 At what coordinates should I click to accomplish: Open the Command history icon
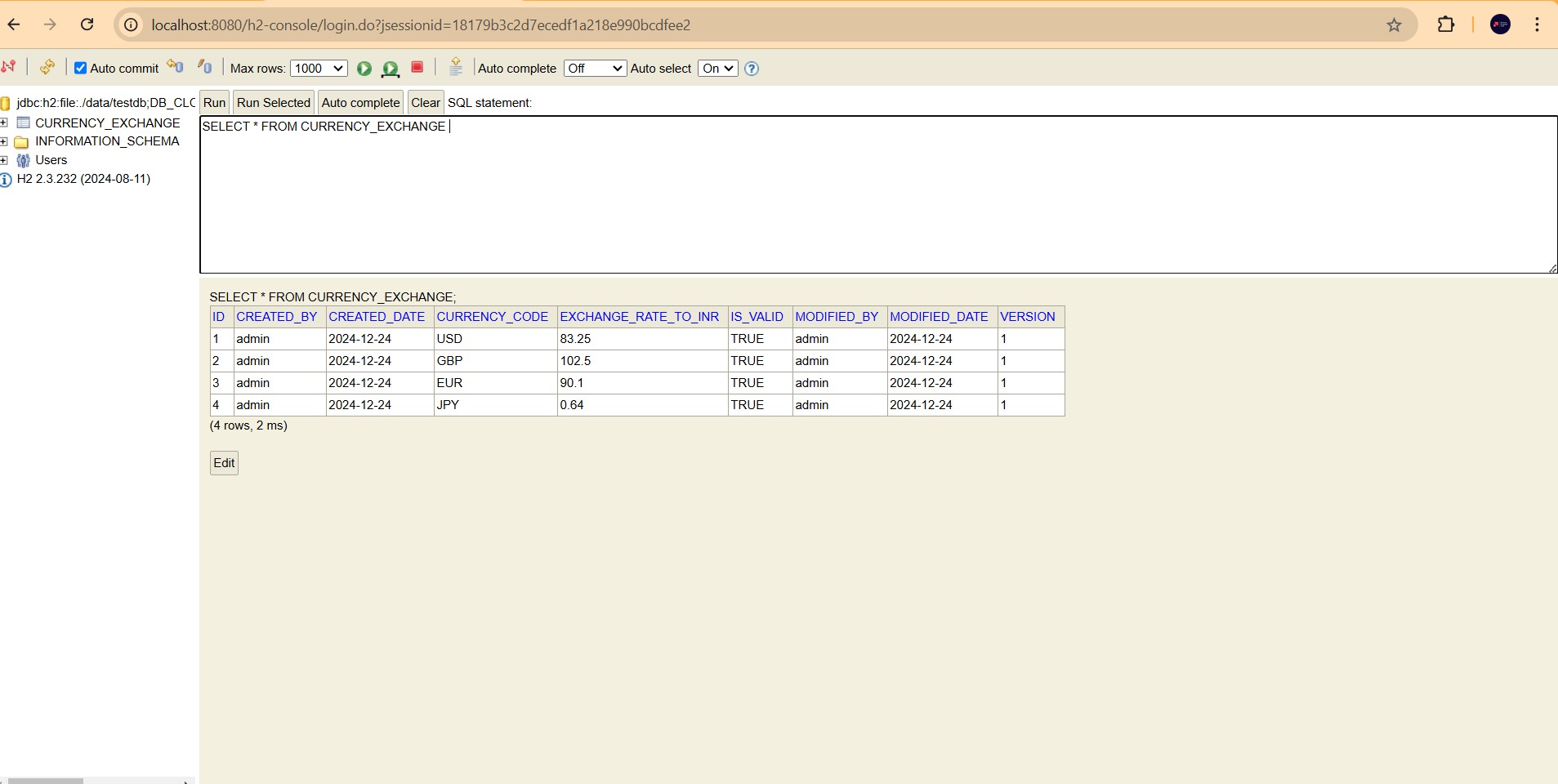coord(456,67)
